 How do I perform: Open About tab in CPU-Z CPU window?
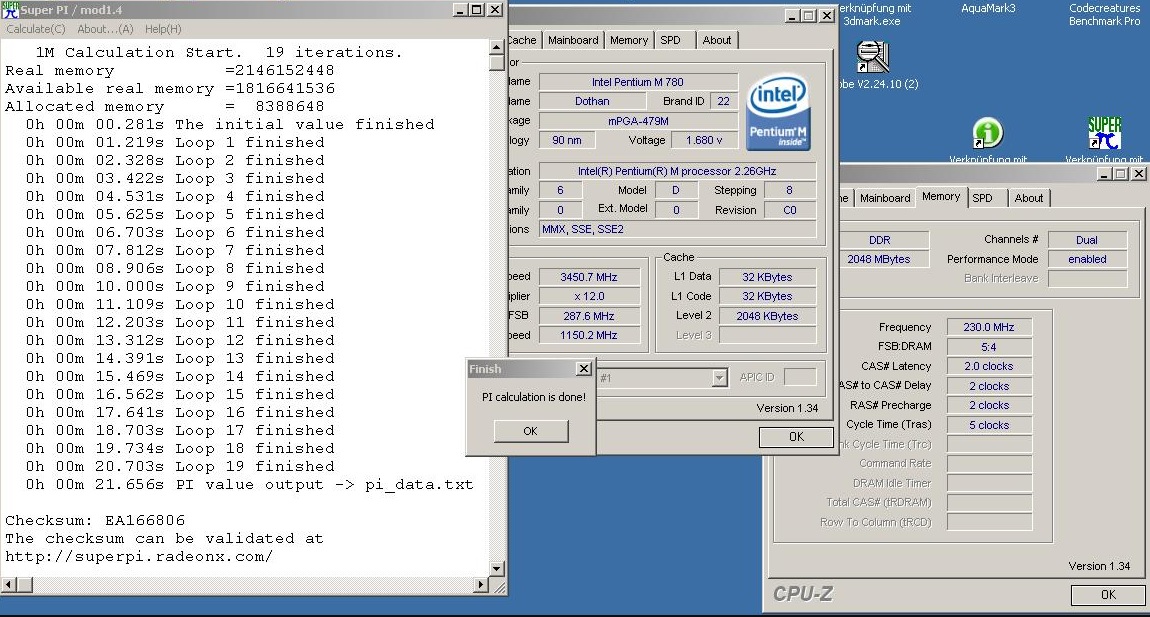[x=717, y=40]
